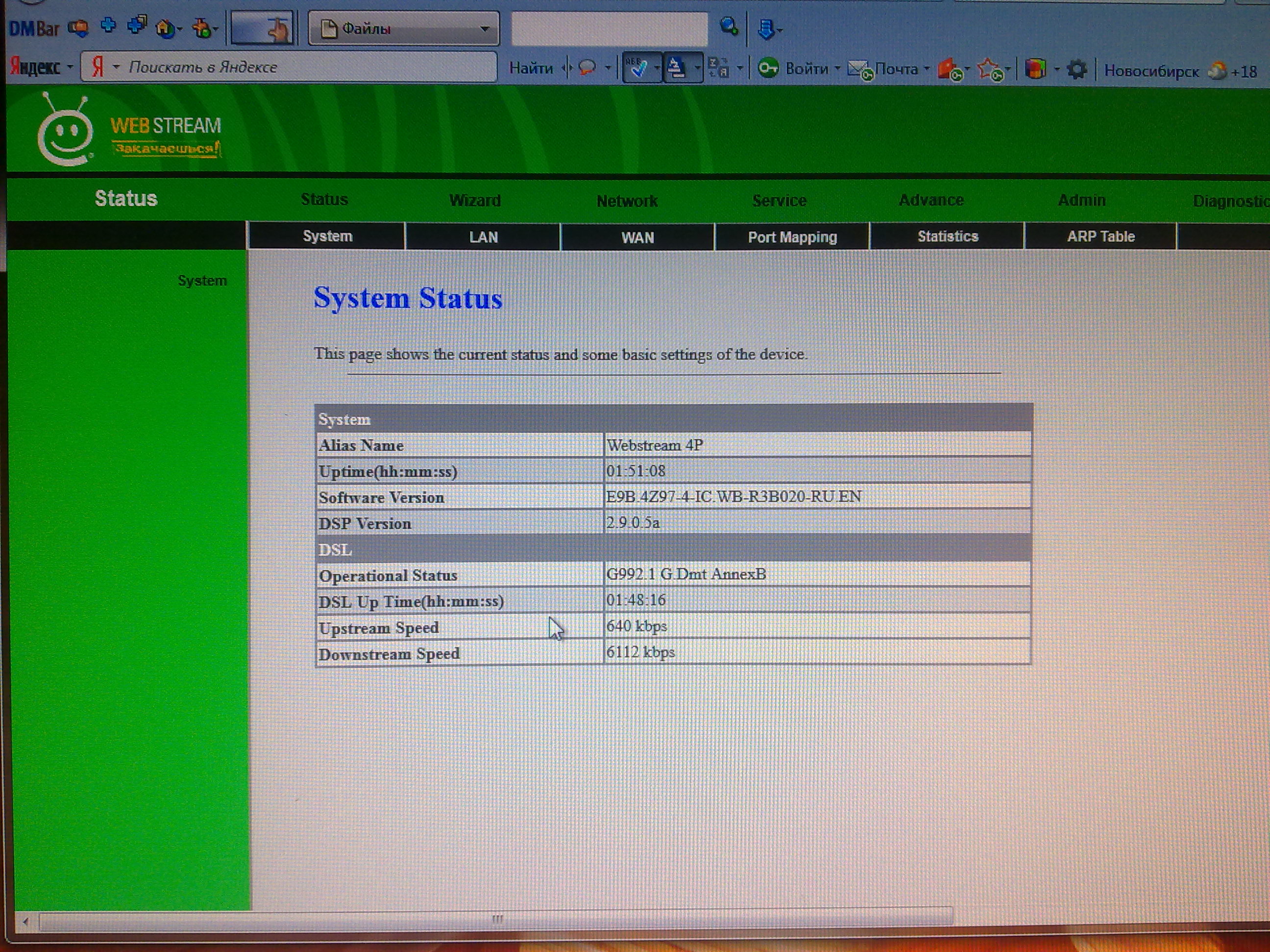Click the DMBar logo

[34, 28]
